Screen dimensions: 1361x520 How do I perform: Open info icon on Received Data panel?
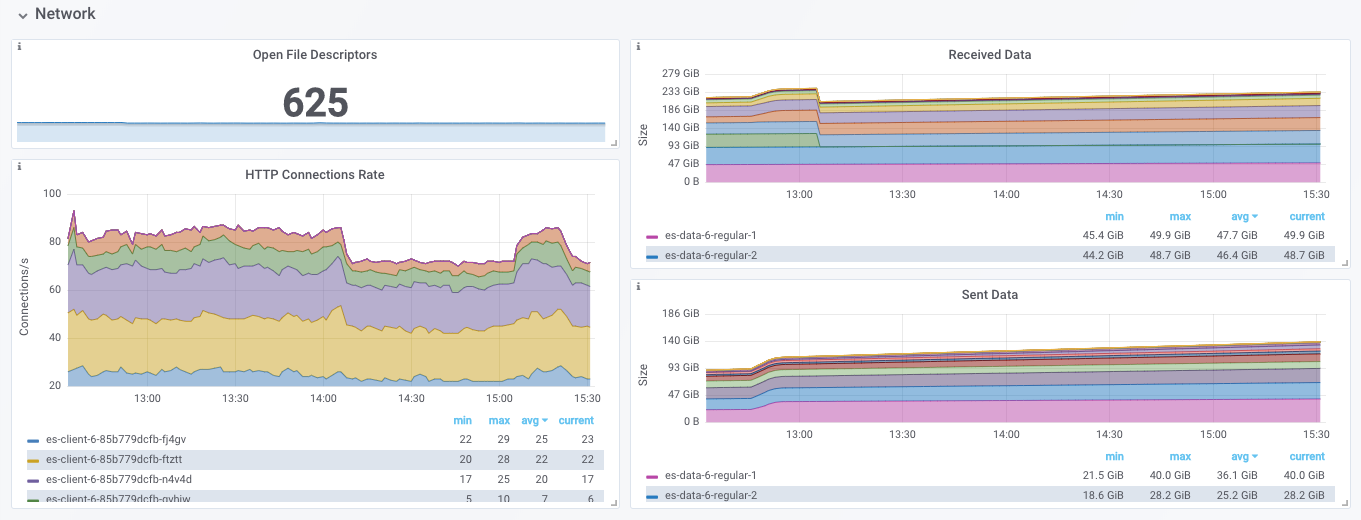pyautogui.click(x=638, y=47)
